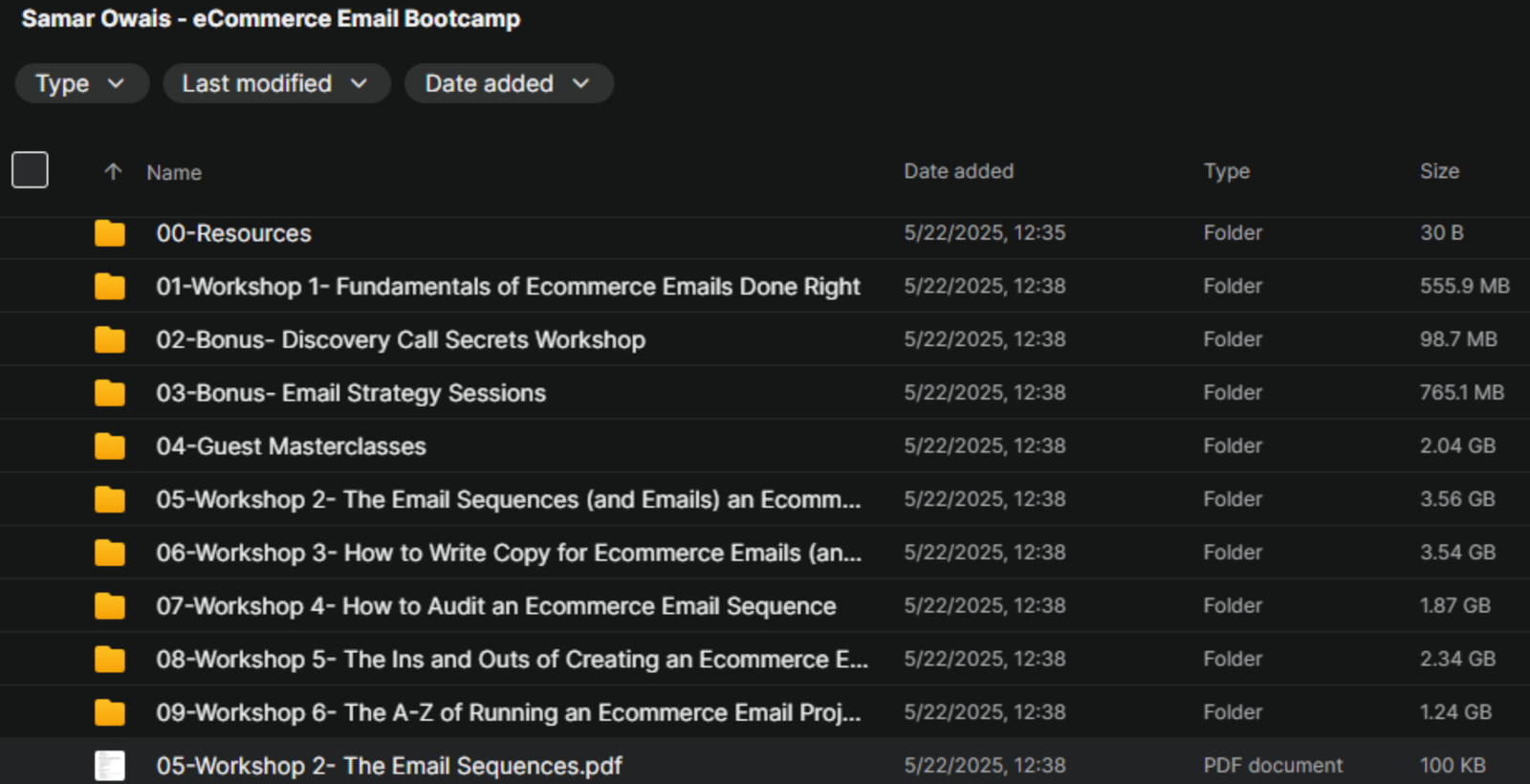This screenshot has height=784, width=1530.
Task: Sort by the Size column header
Action: pyautogui.click(x=1439, y=171)
